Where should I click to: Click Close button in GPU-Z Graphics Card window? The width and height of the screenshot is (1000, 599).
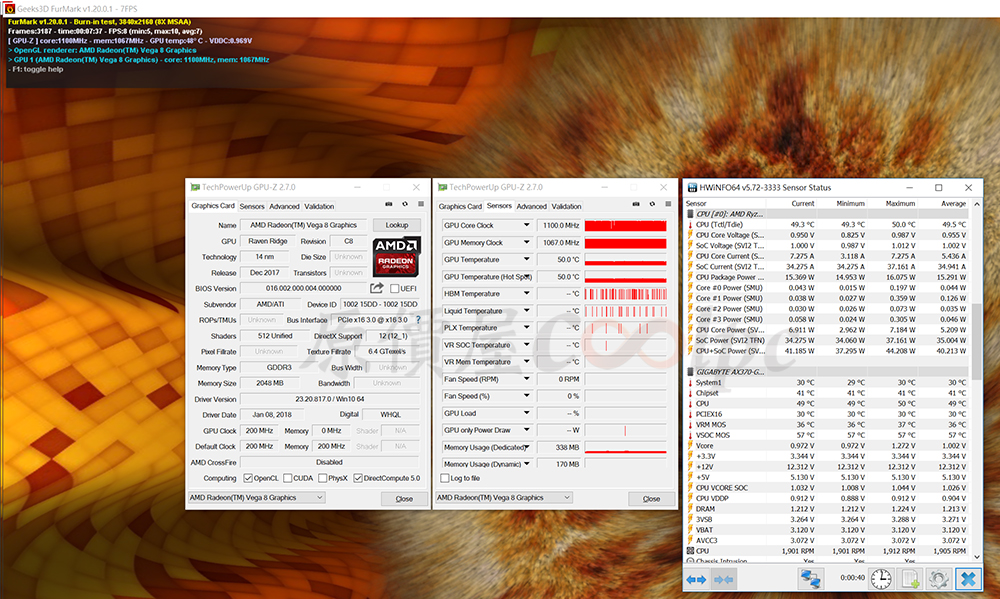point(404,499)
